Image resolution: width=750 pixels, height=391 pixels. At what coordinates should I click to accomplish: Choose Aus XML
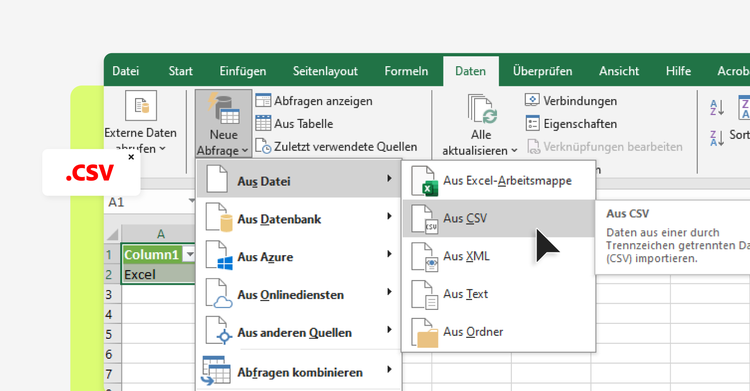[499, 256]
